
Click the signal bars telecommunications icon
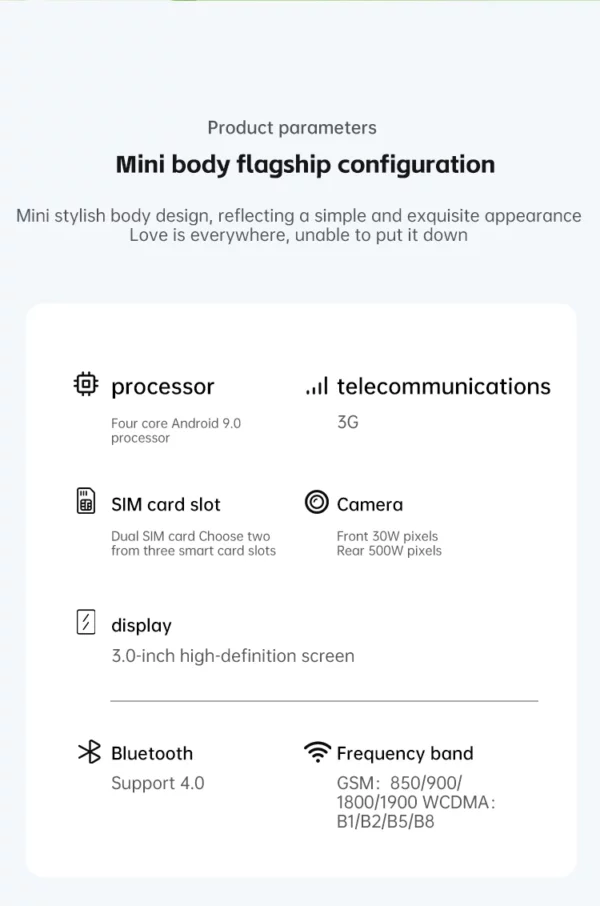317,385
